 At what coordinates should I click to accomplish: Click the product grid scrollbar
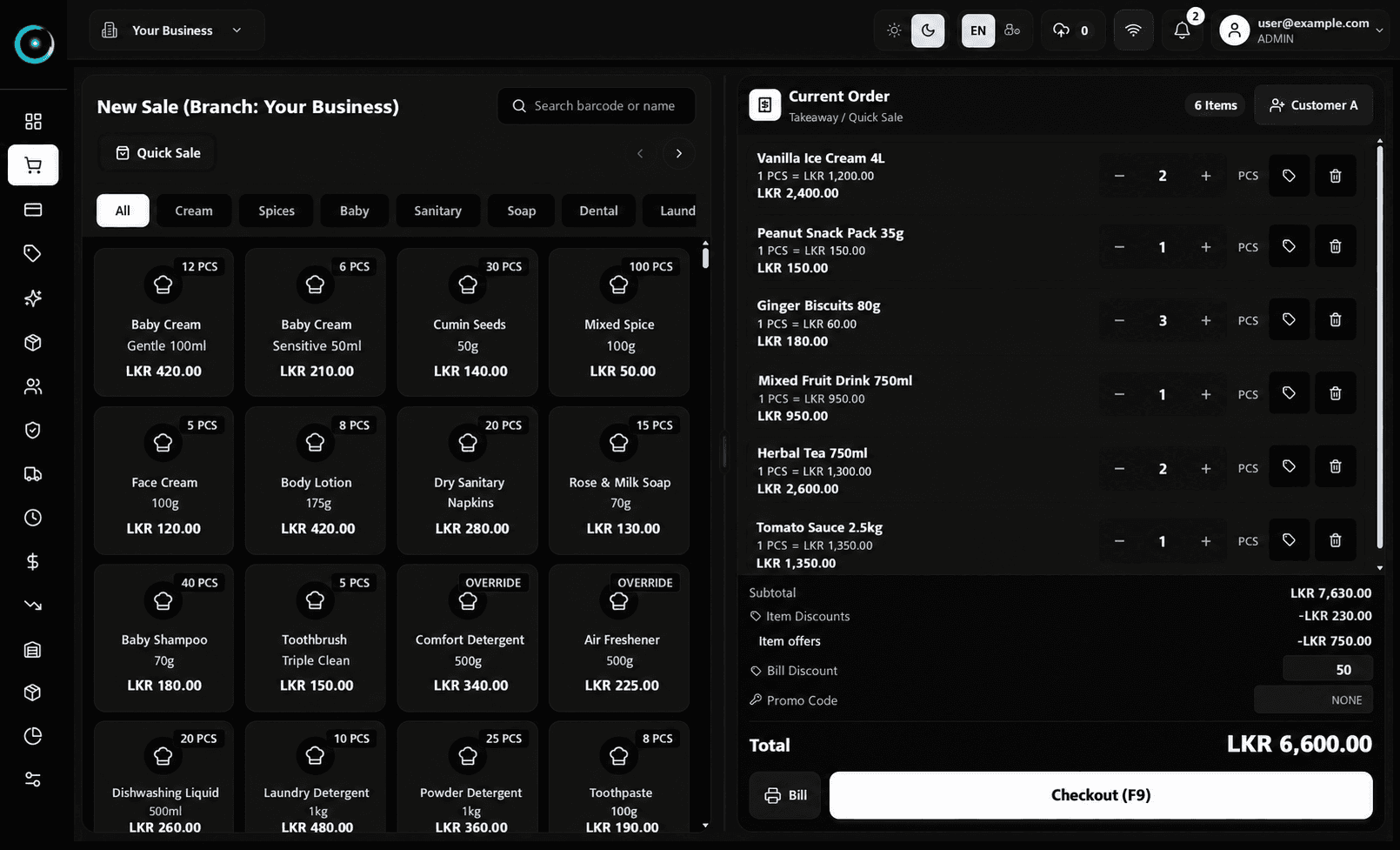point(705,258)
